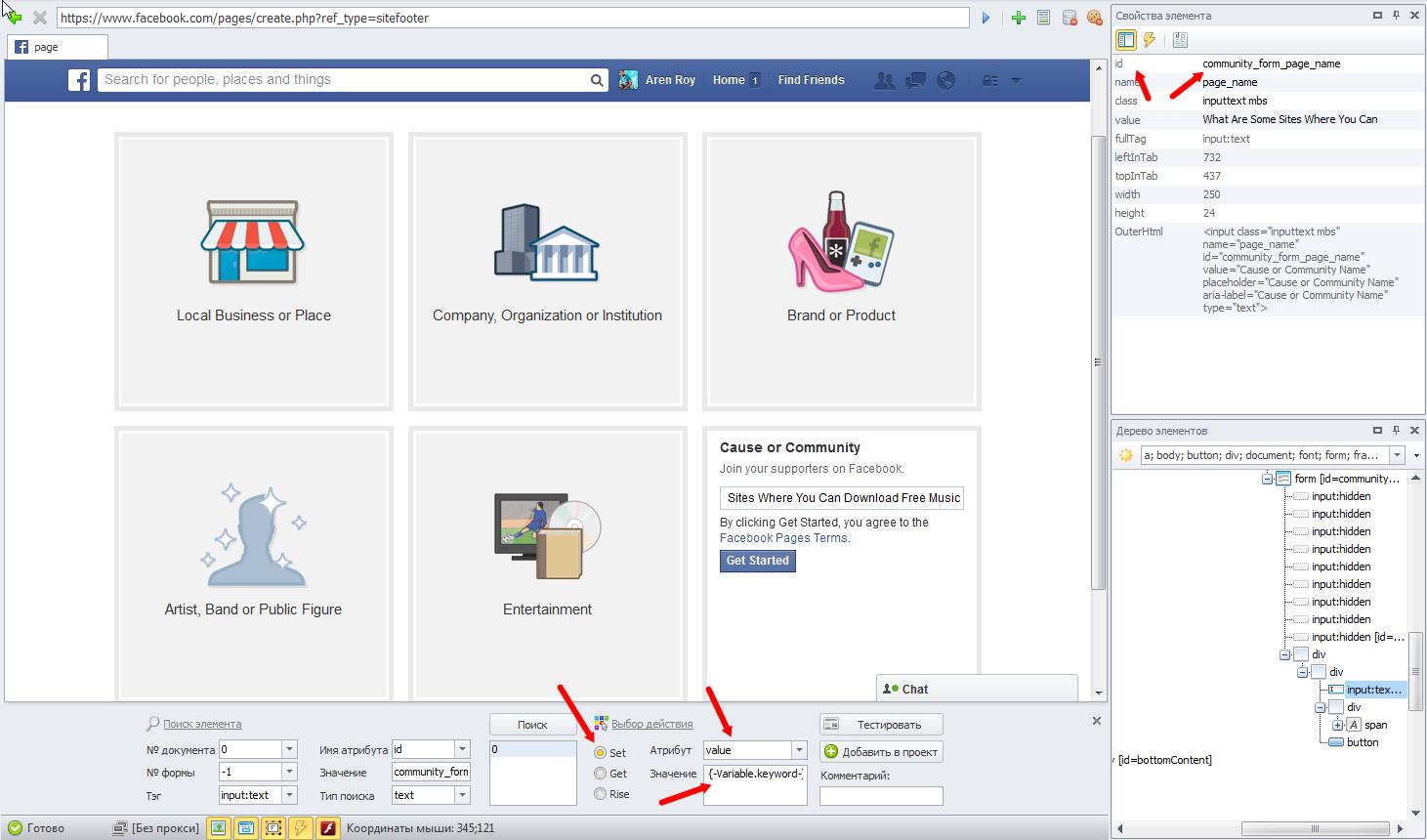Image resolution: width=1427 pixels, height=840 pixels.
Task: Open Facebook friend requests icon
Action: click(884, 80)
